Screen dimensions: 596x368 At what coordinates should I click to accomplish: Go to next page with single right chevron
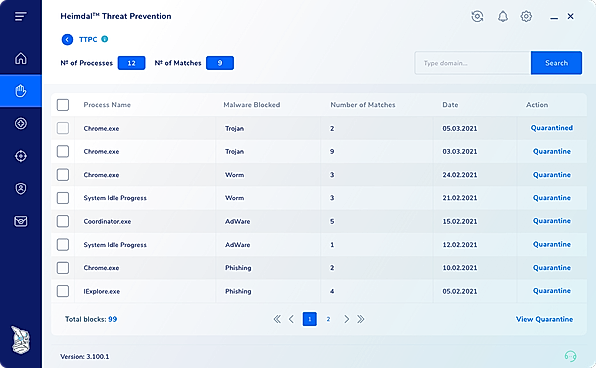tap(346, 319)
